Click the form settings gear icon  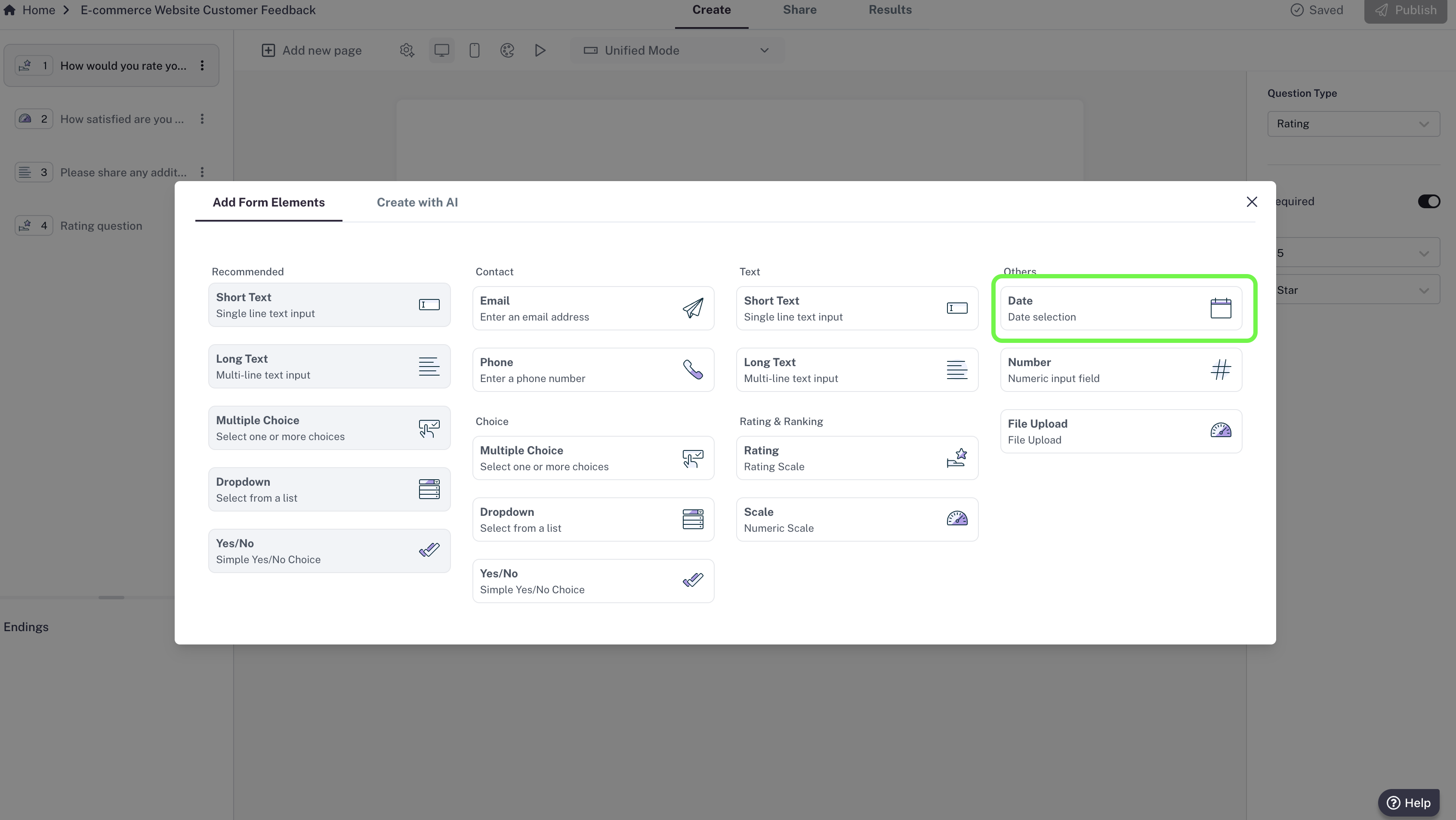(x=407, y=50)
